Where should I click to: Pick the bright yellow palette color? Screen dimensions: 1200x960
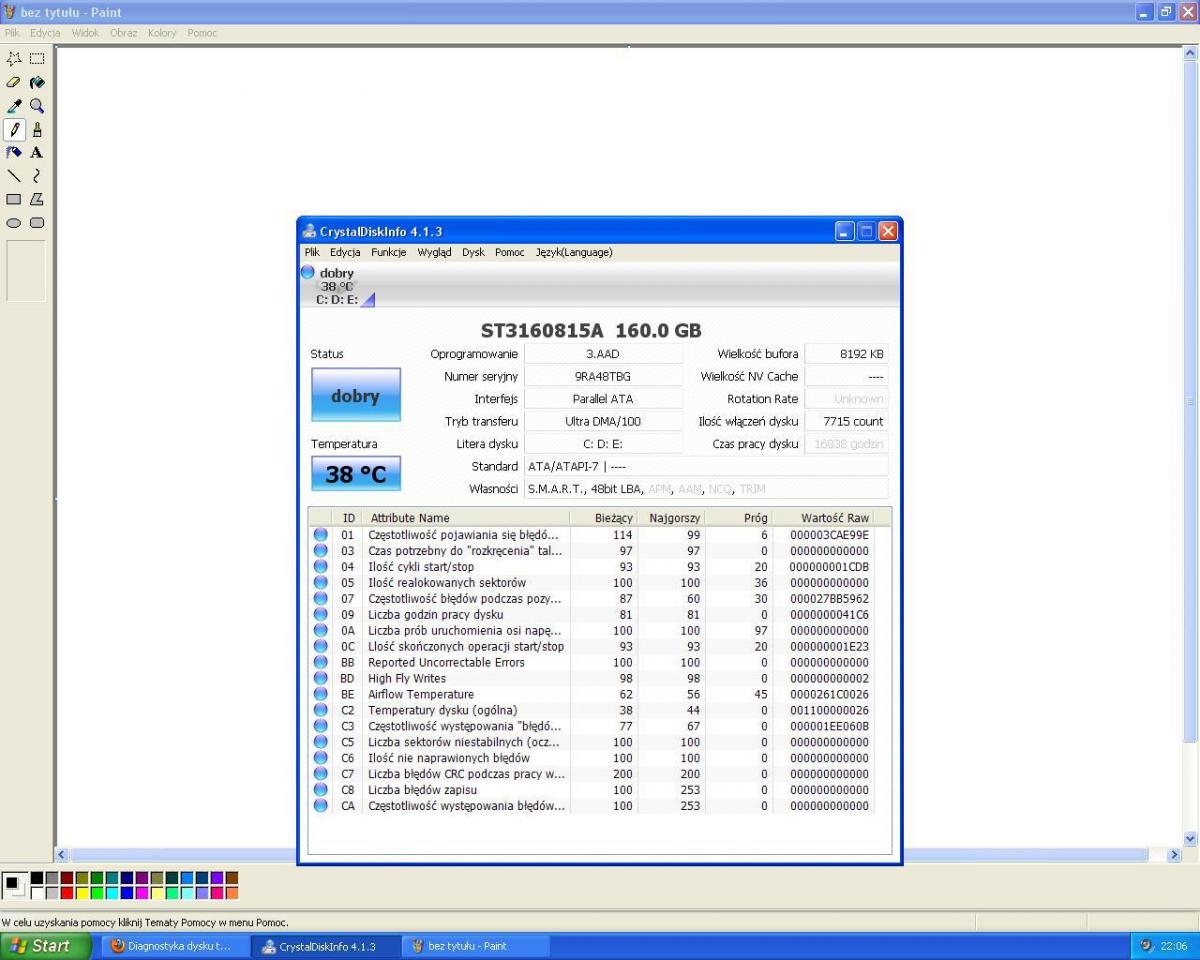pos(82,893)
